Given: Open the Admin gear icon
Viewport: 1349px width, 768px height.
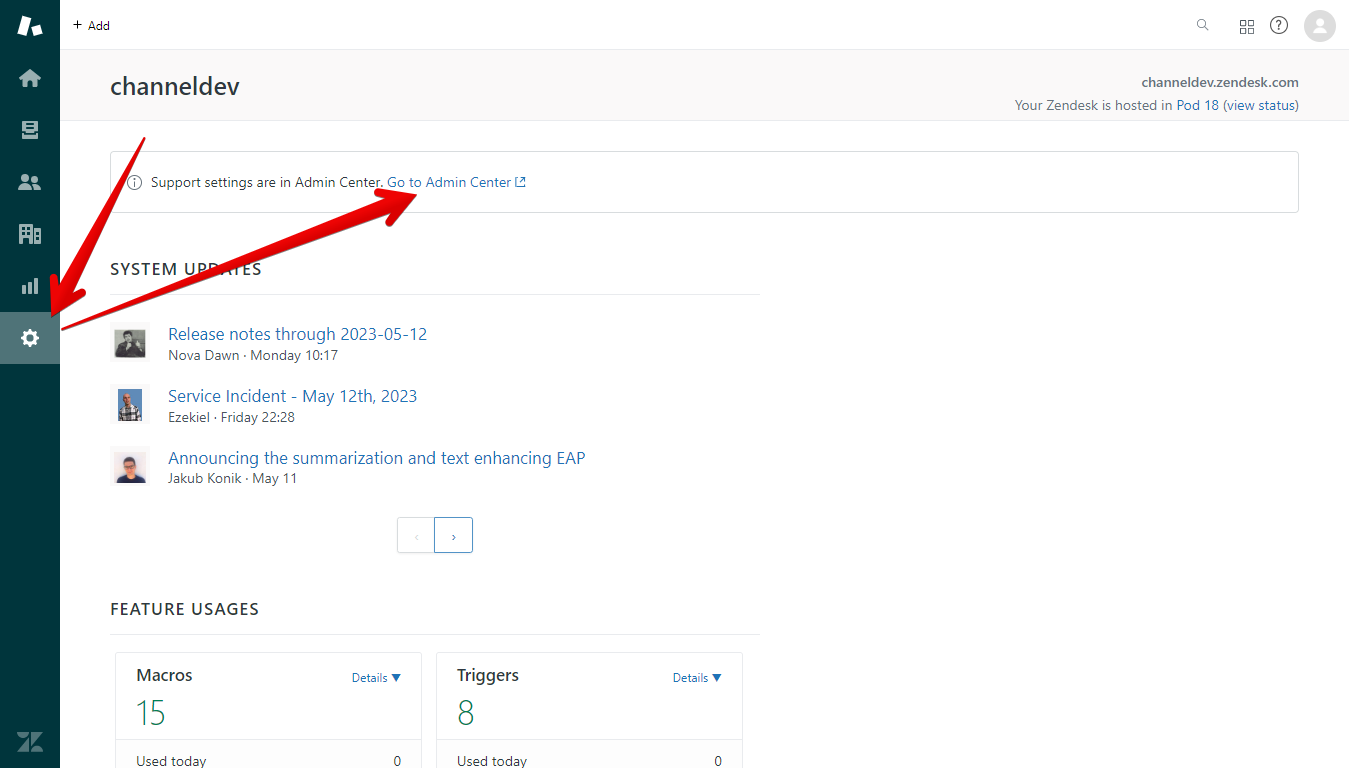Looking at the screenshot, I should [x=30, y=338].
